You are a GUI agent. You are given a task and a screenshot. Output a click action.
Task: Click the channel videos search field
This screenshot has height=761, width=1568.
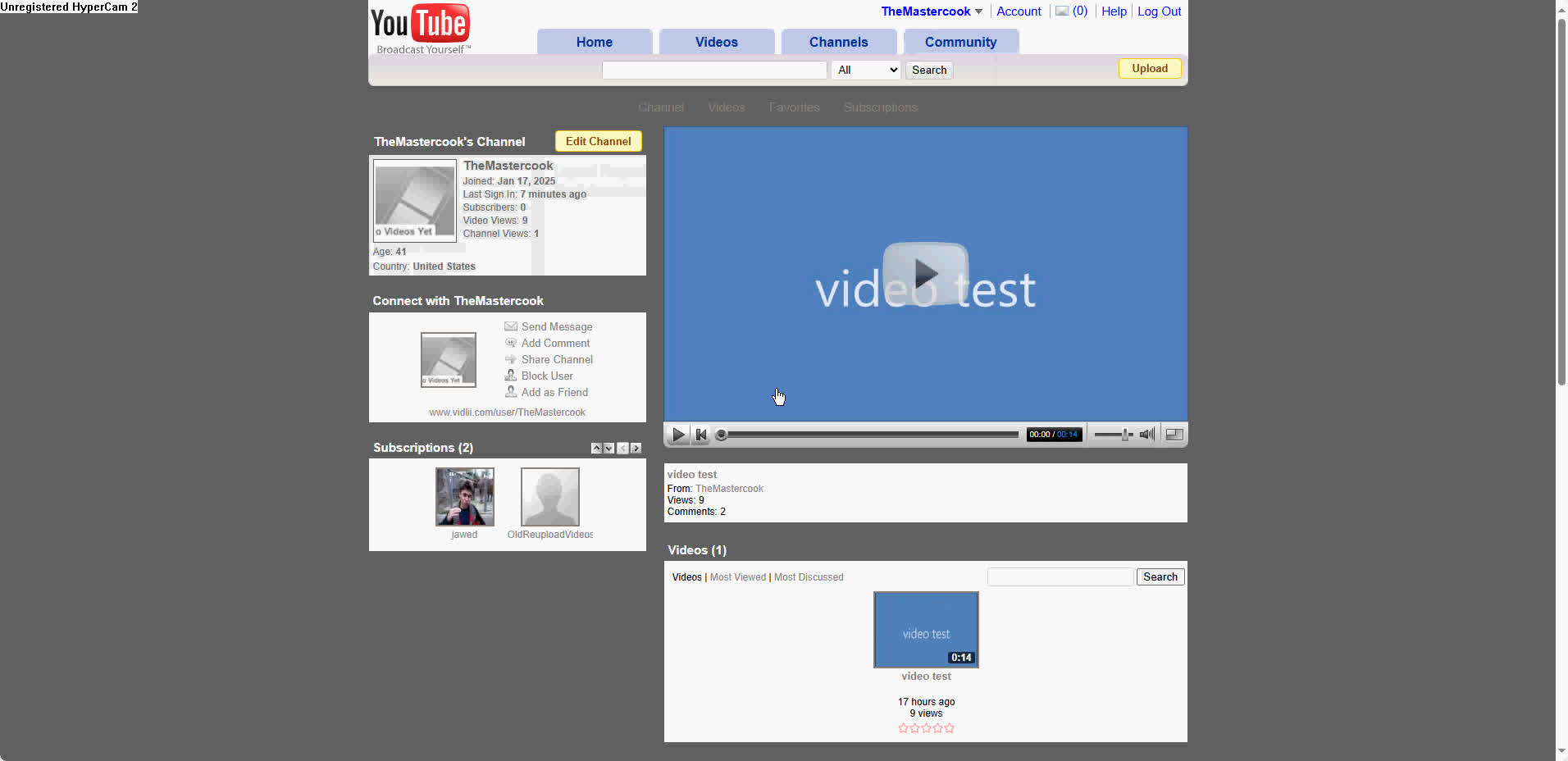[x=1060, y=576]
